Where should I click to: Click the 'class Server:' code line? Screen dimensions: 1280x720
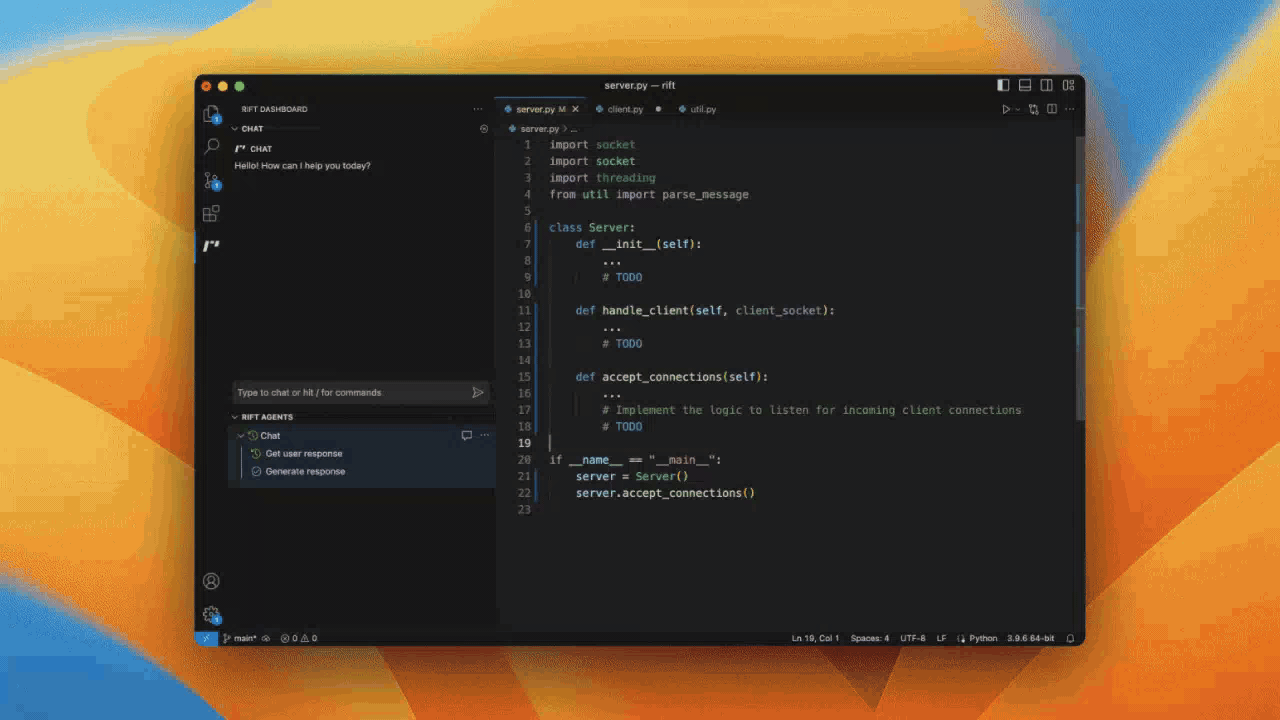[592, 228]
